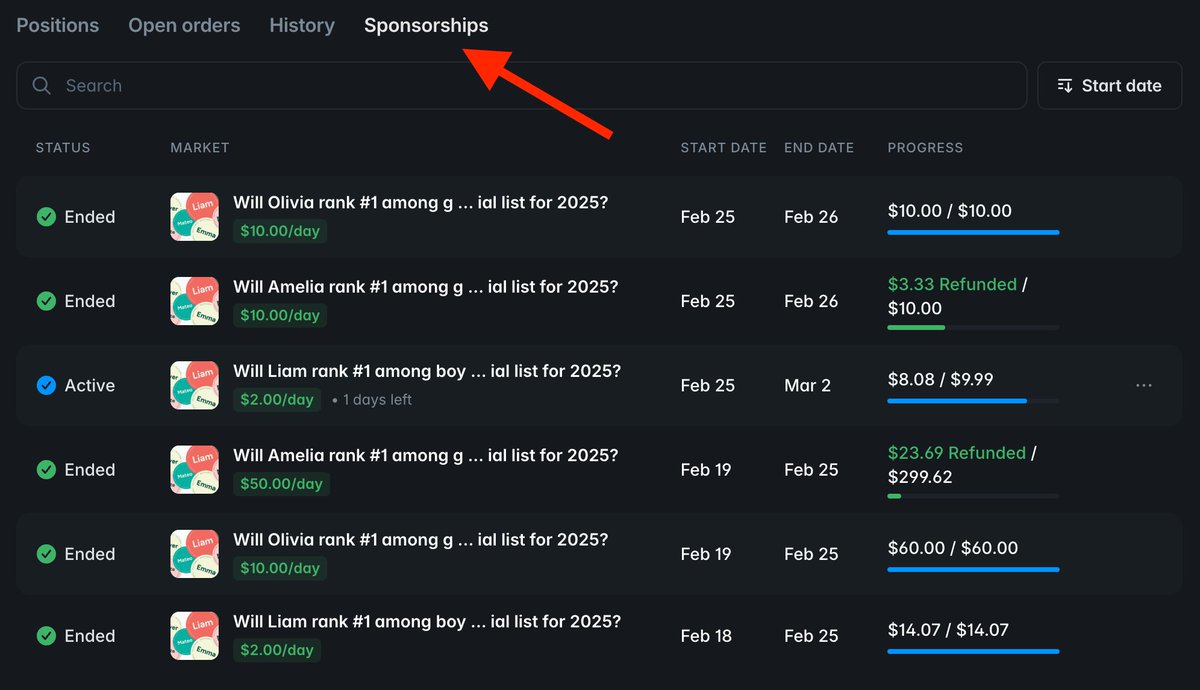The image size is (1200, 690).
Task: Click the Start Date column header
Action: tap(723, 148)
